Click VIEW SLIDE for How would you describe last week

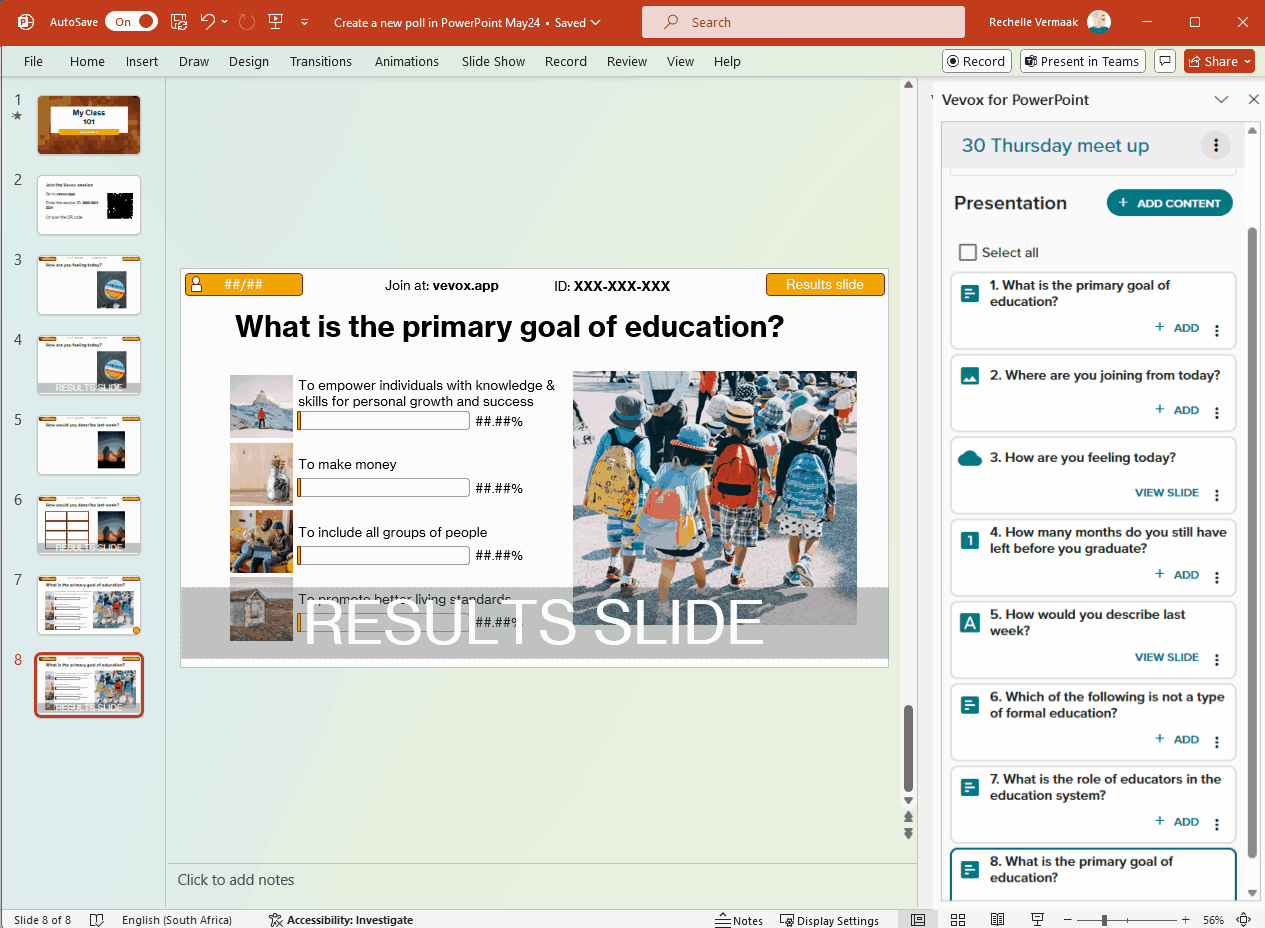point(1166,657)
